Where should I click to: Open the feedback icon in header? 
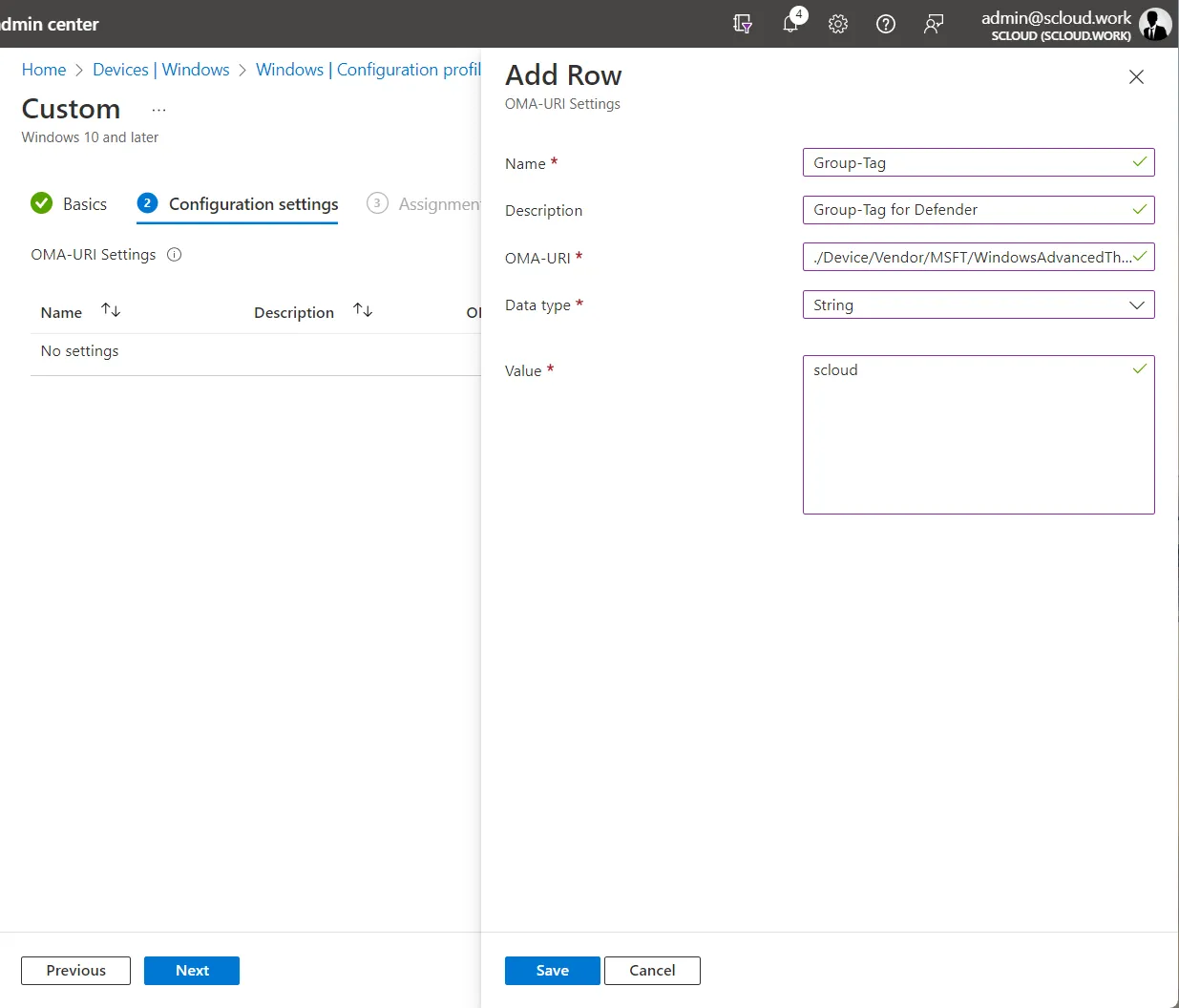tap(934, 24)
